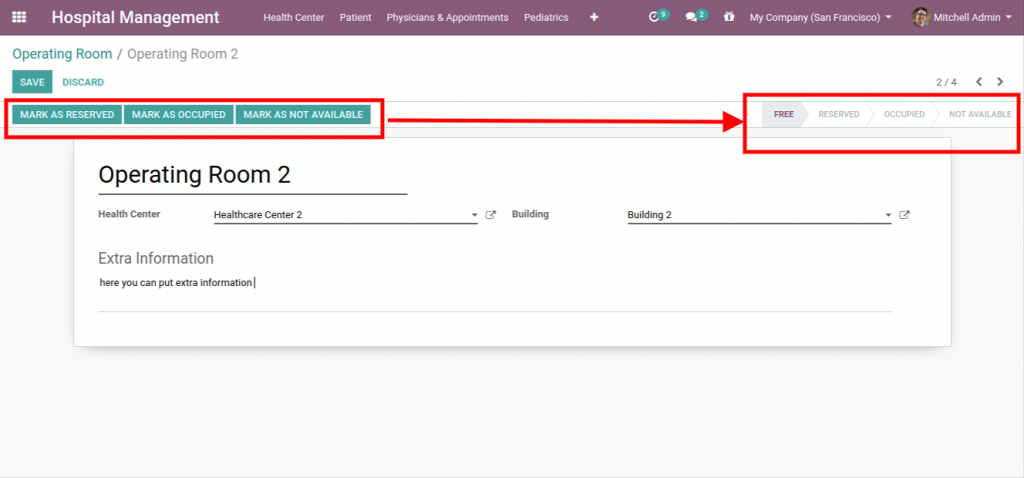
Task: Open Building external link icon
Action: (x=904, y=215)
